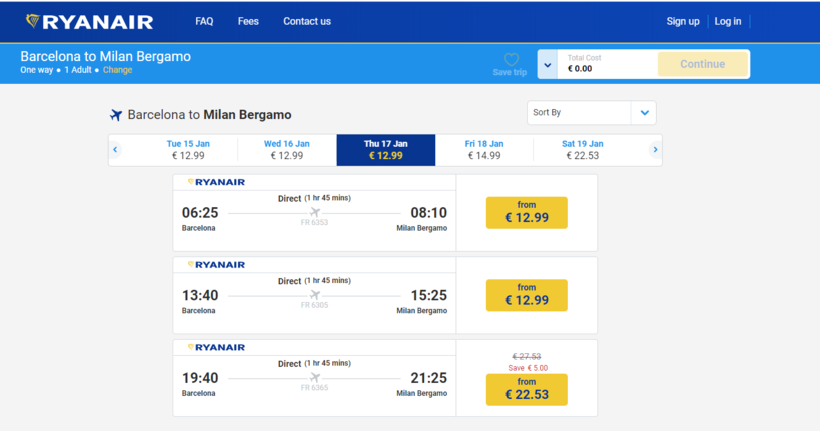Expand the Total Cost breakdown chevron
The width and height of the screenshot is (820, 431).
(548, 65)
